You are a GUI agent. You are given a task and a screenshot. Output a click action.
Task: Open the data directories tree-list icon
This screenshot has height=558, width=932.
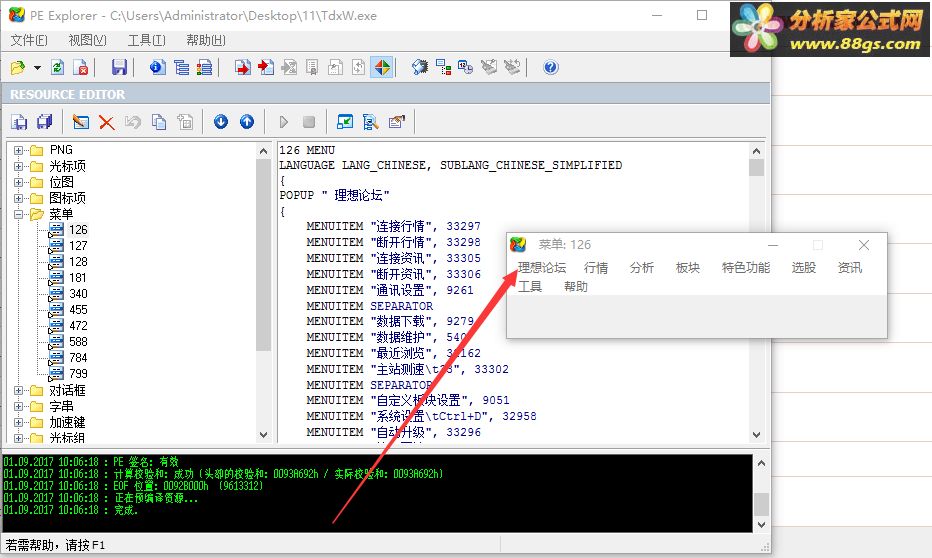181,68
